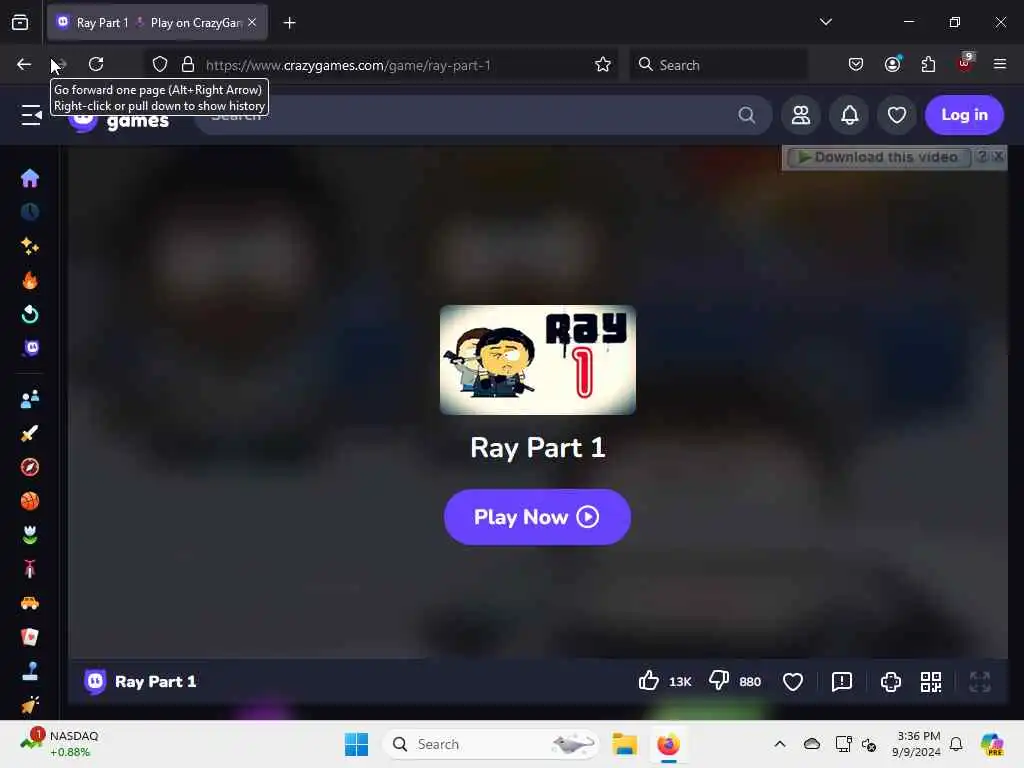Open Recently played clock icon

(30, 212)
